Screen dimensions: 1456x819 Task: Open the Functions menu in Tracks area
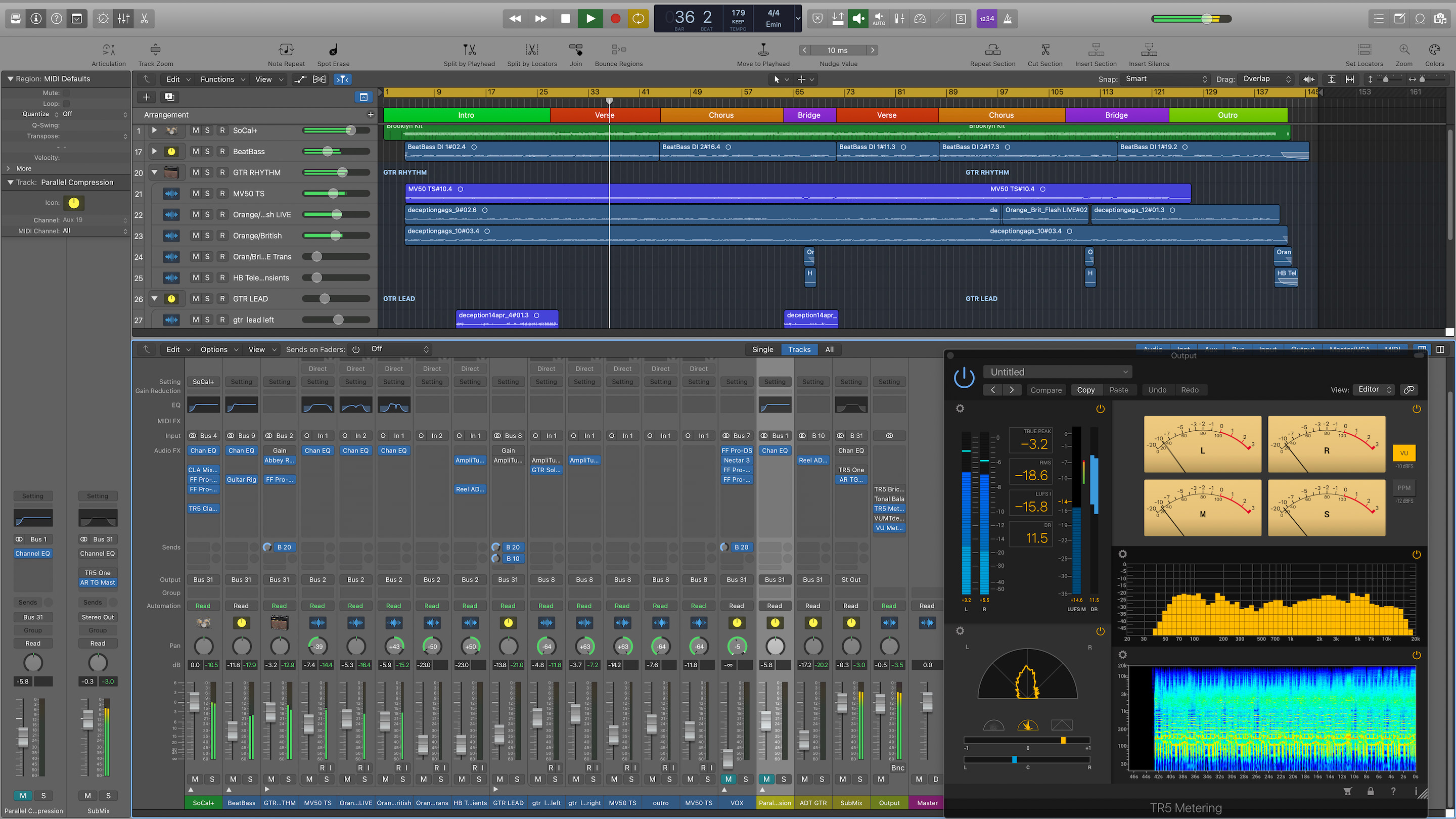point(222,80)
